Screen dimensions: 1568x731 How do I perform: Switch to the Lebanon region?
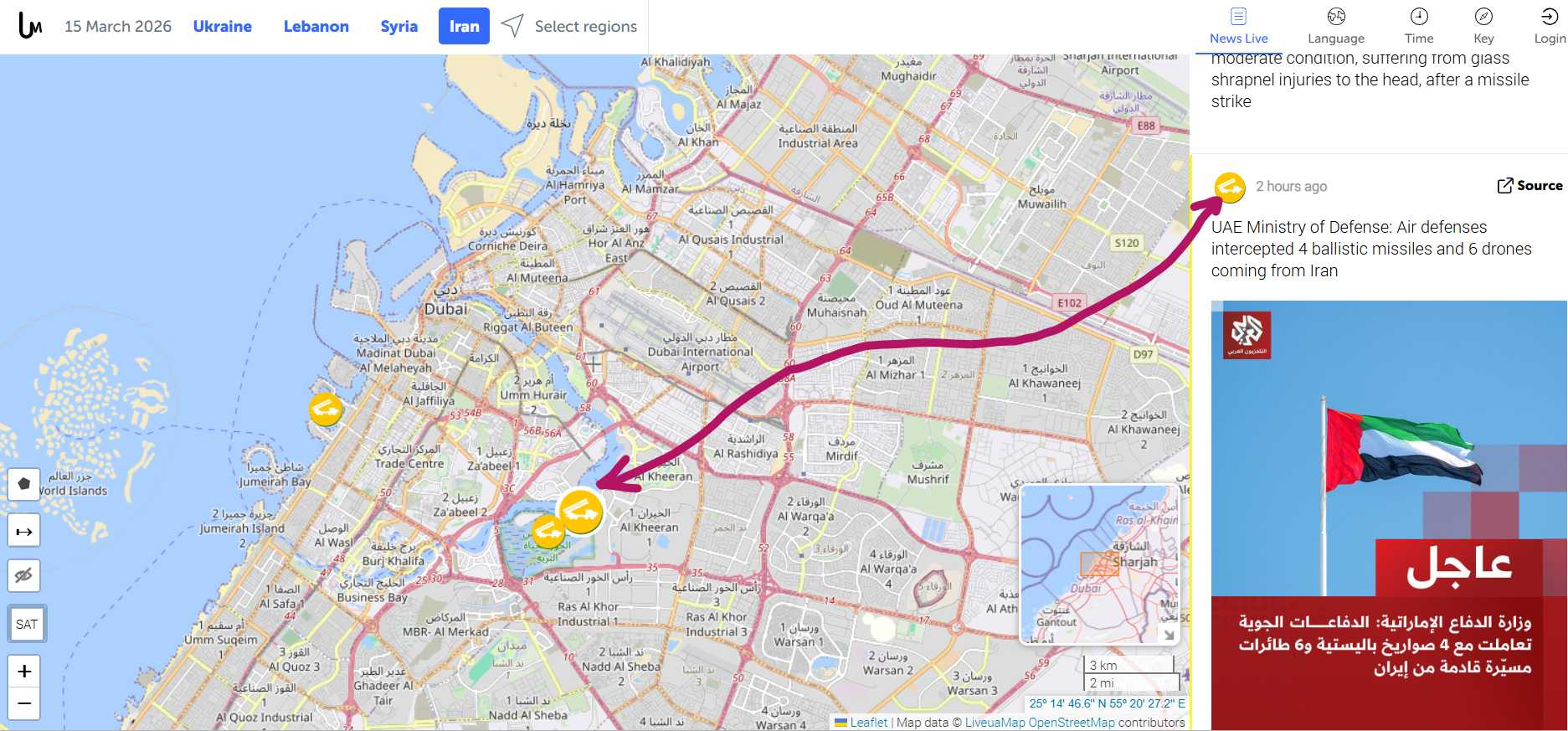point(316,26)
